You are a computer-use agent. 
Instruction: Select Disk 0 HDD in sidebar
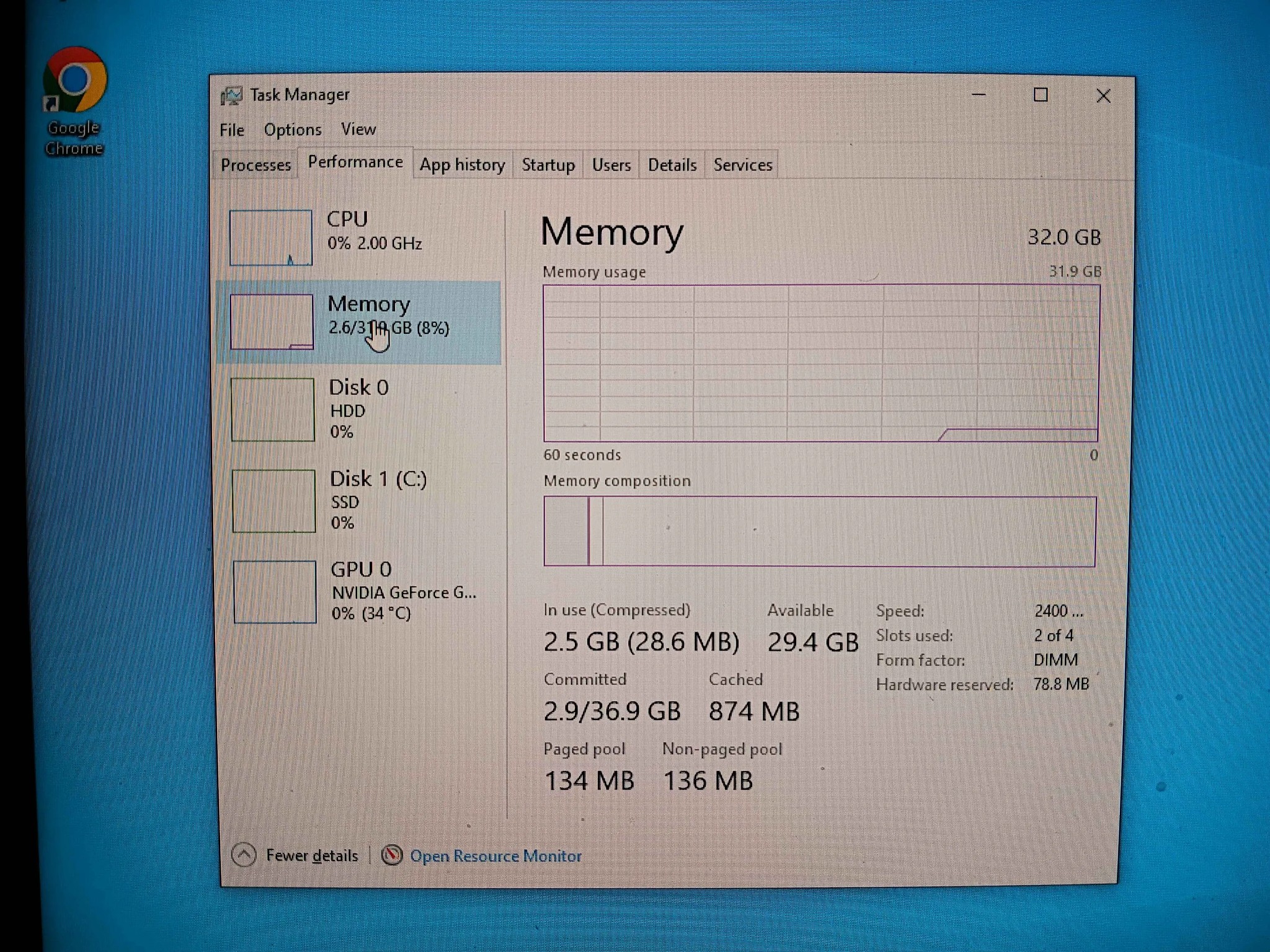[x=360, y=409]
